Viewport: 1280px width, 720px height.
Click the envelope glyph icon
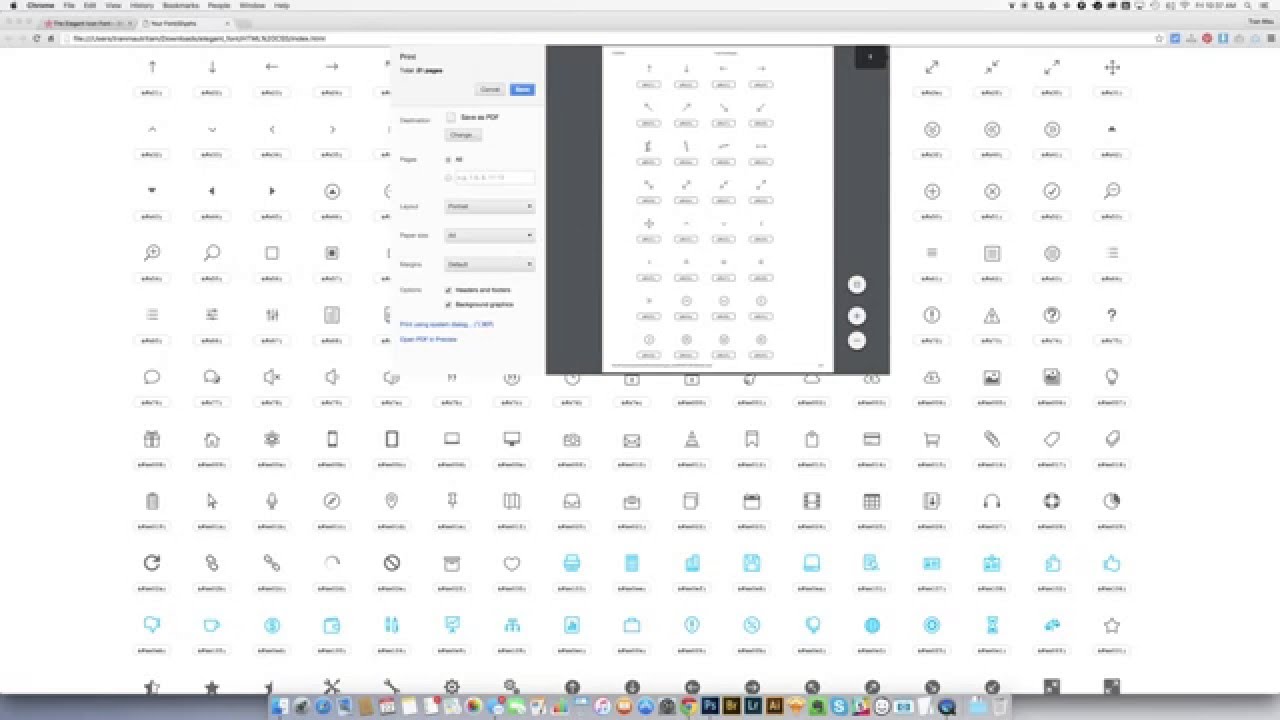pyautogui.click(x=631, y=440)
